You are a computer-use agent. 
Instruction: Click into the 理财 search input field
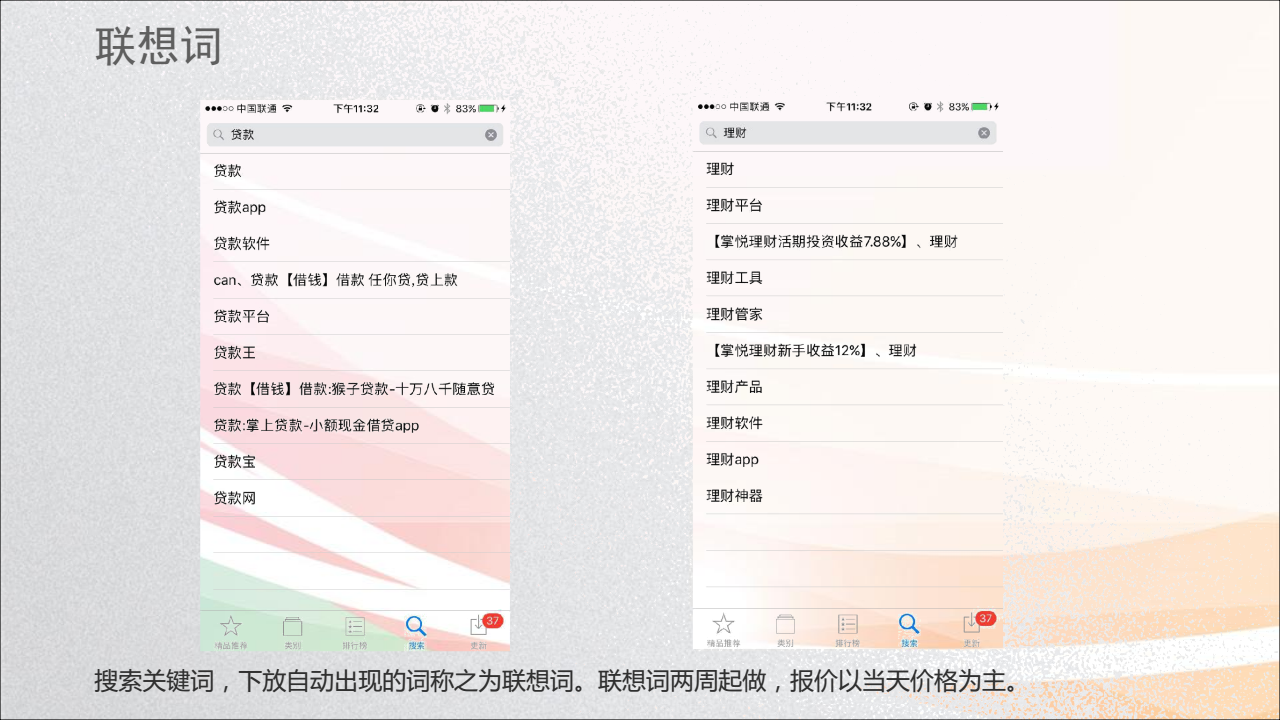(840, 133)
